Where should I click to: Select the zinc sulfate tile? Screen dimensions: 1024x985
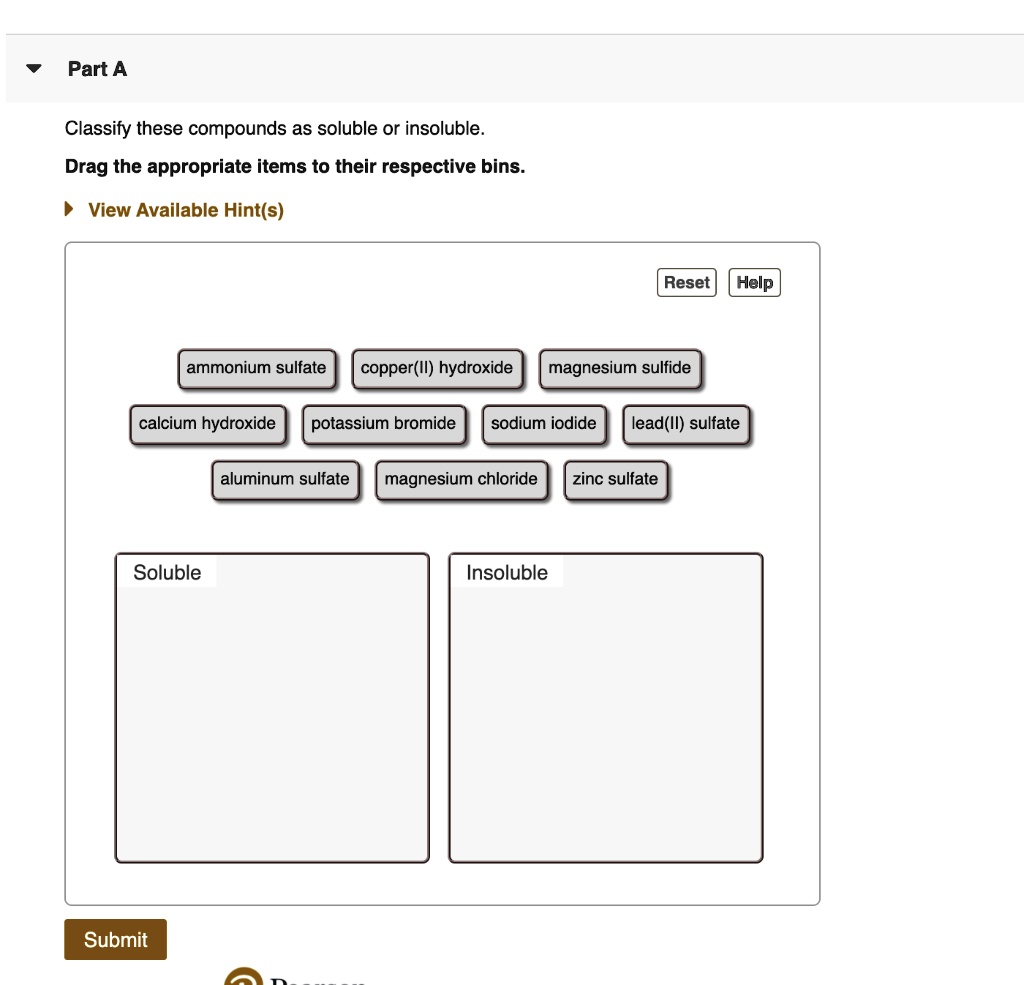616,479
